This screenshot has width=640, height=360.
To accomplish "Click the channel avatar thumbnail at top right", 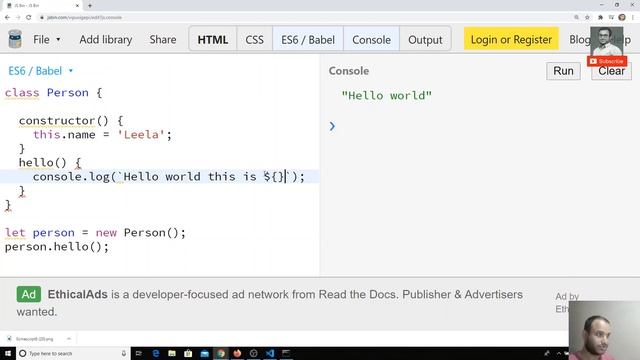I will [607, 42].
